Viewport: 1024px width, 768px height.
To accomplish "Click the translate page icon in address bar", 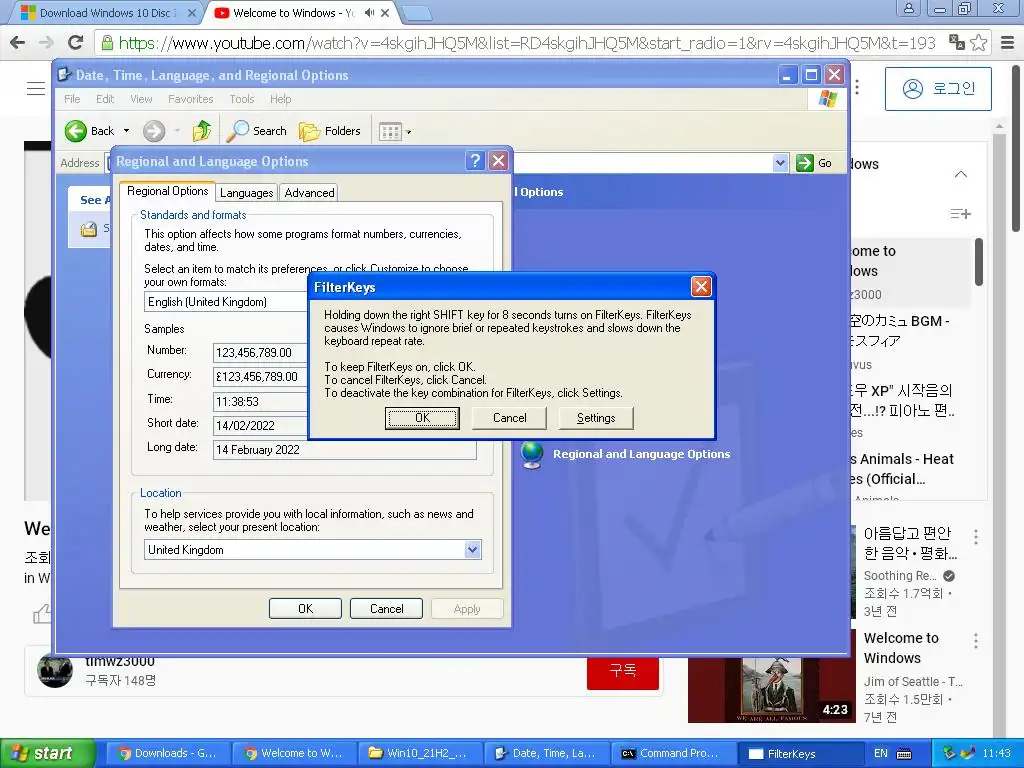I will tap(957, 42).
